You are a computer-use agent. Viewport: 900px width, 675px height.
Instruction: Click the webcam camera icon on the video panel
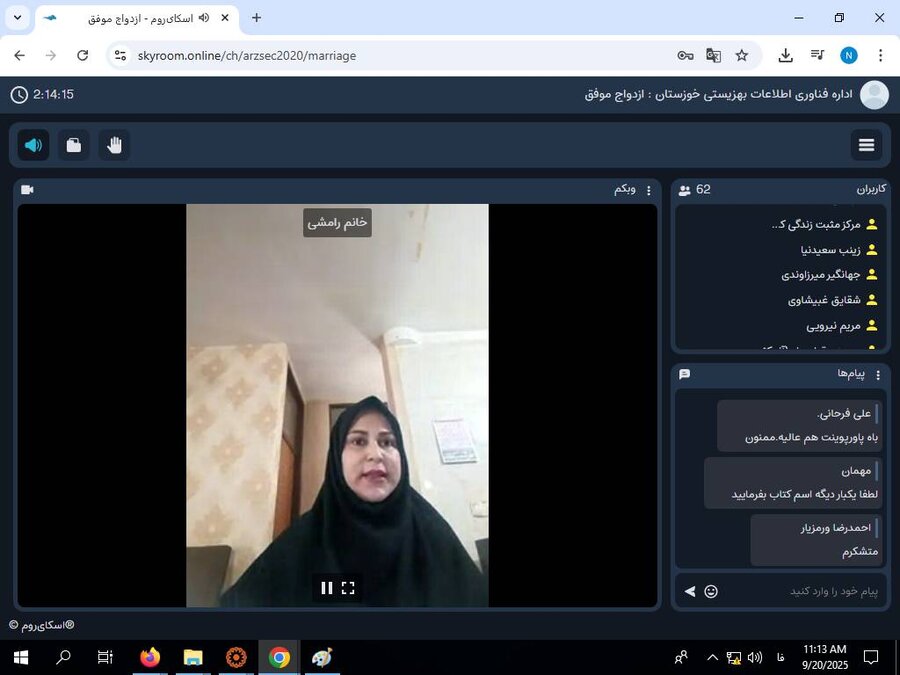coord(27,189)
